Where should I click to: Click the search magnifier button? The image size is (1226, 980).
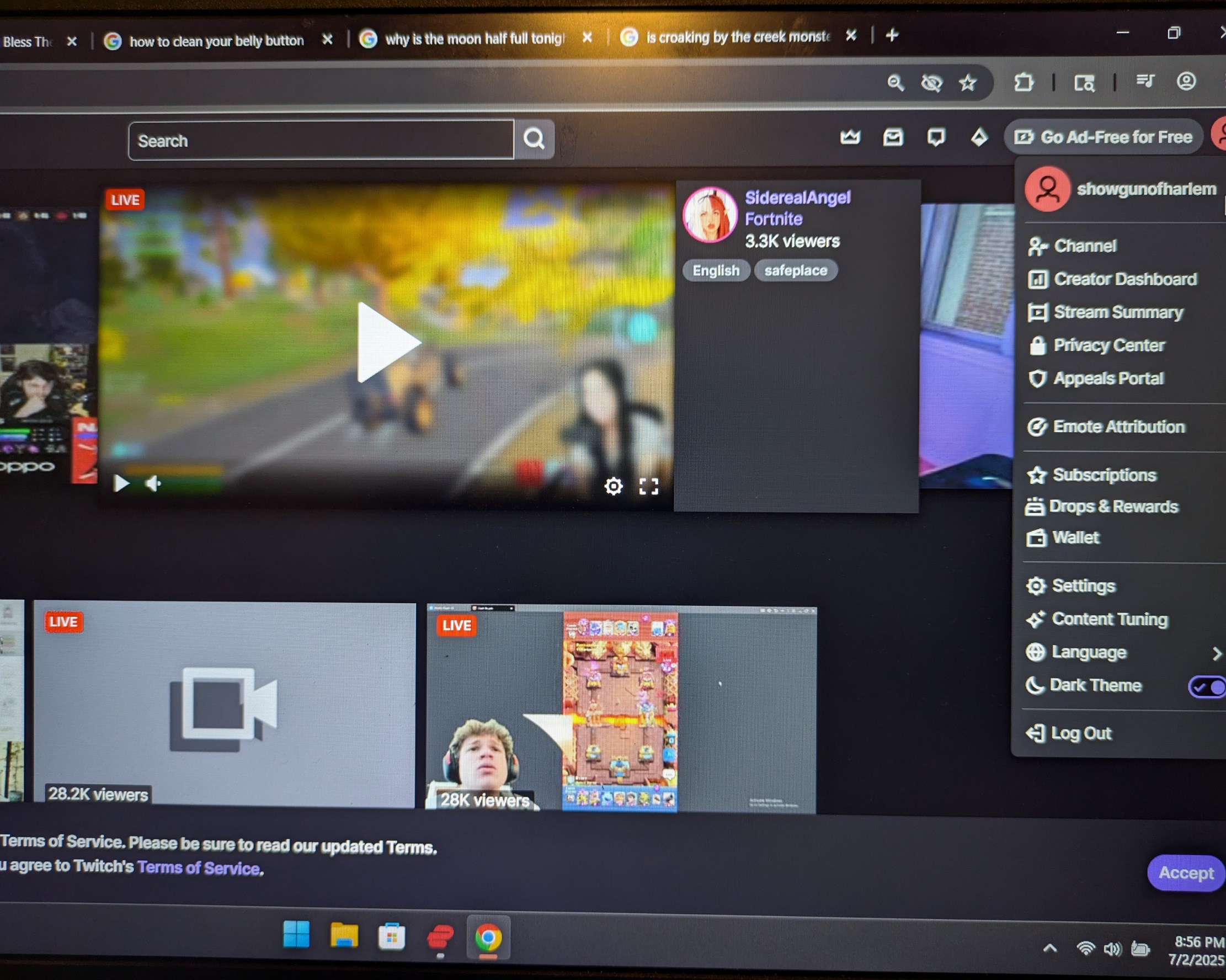[x=534, y=139]
